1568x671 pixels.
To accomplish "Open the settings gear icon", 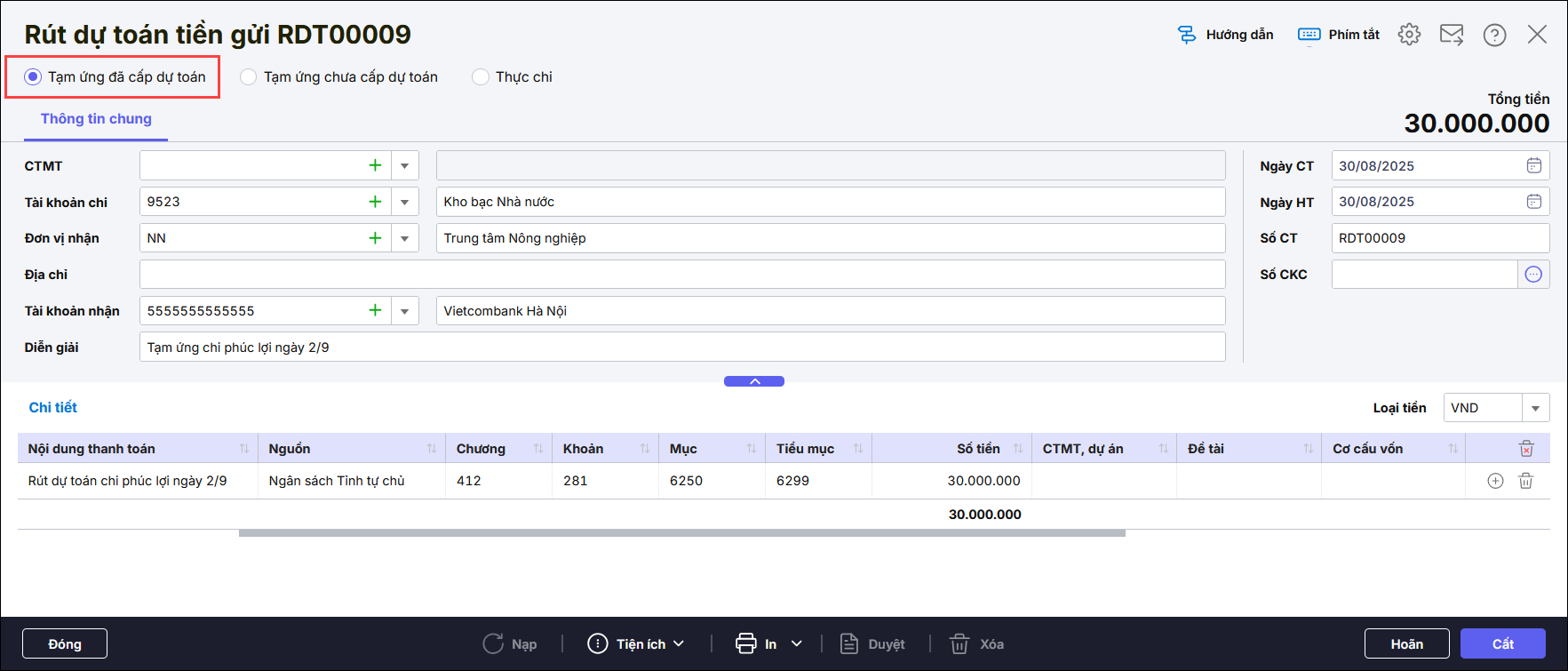I will [x=1409, y=35].
